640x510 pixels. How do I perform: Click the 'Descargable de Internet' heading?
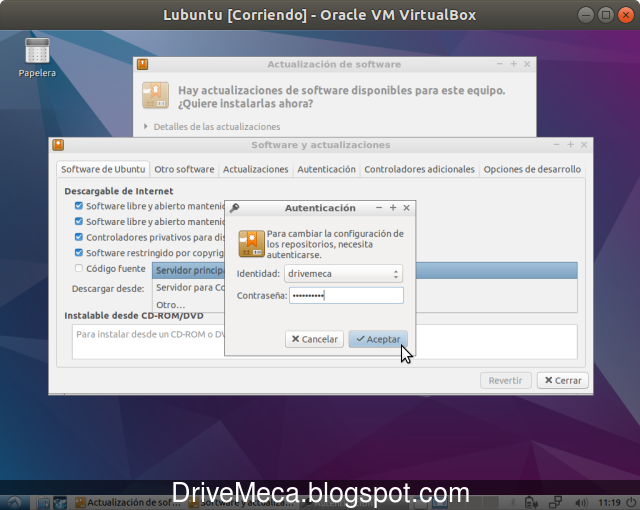point(119,191)
